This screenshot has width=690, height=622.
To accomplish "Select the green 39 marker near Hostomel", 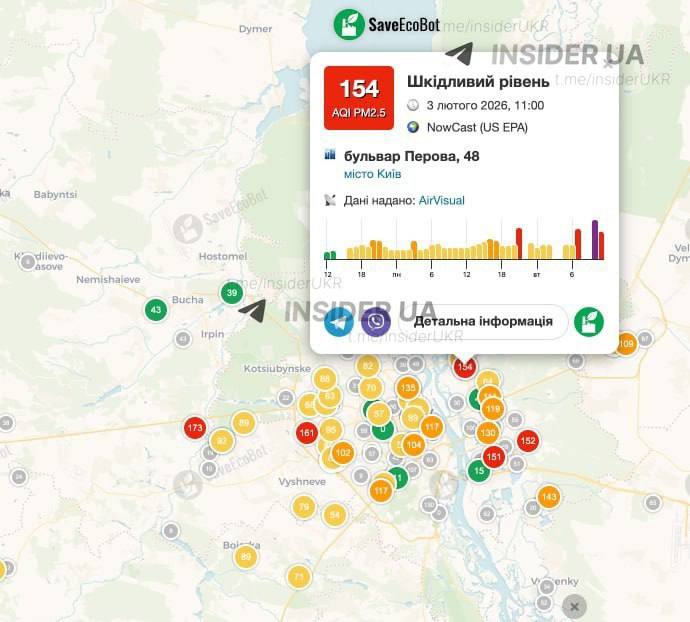I will (x=232, y=293).
